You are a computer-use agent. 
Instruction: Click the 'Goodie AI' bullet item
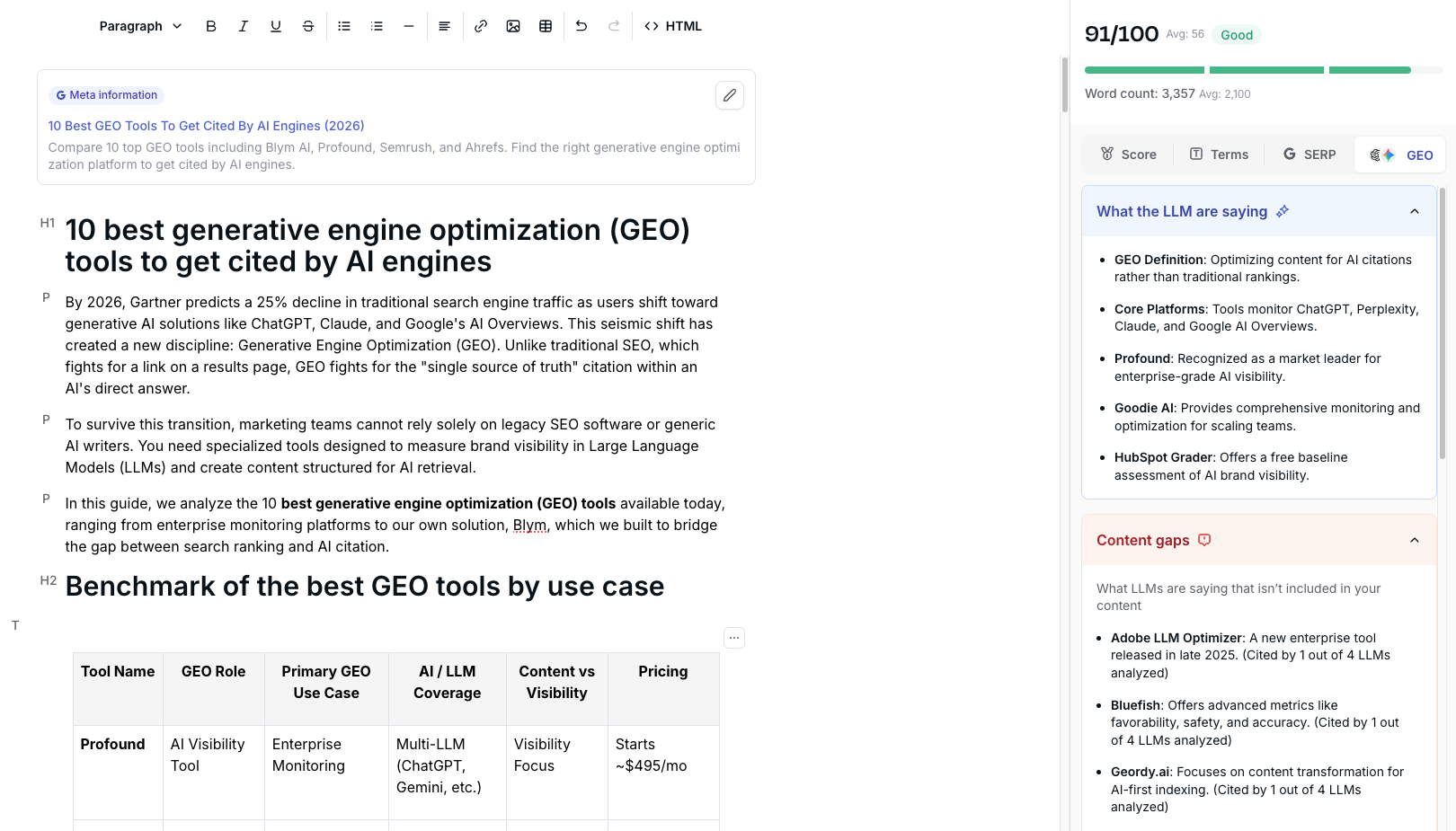click(x=1267, y=417)
